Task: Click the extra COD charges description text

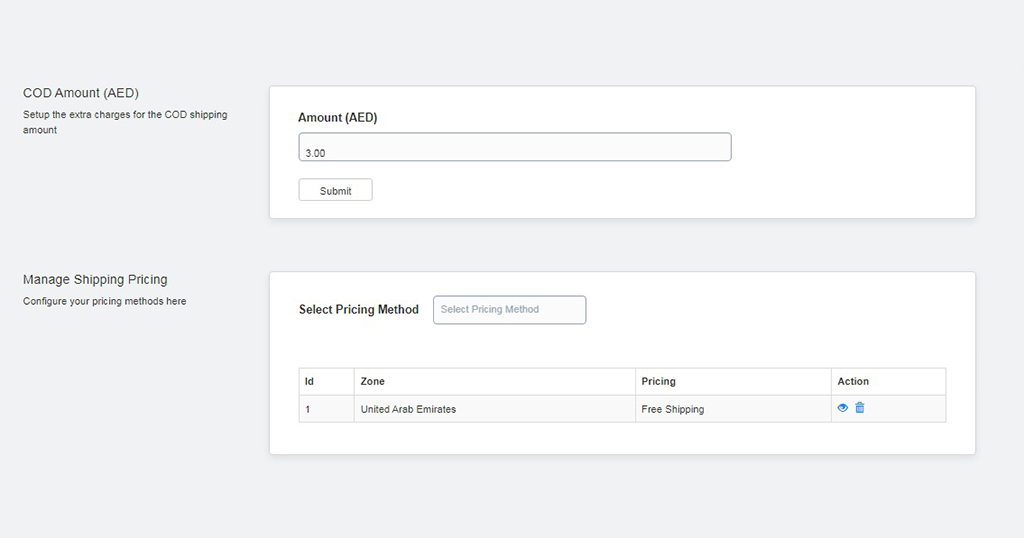Action: click(125, 122)
